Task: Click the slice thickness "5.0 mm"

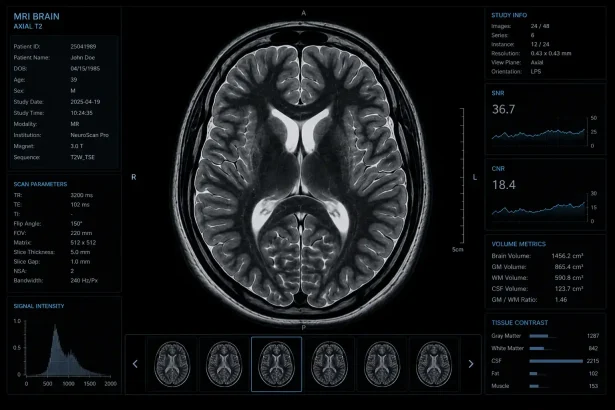Action: tap(80, 252)
